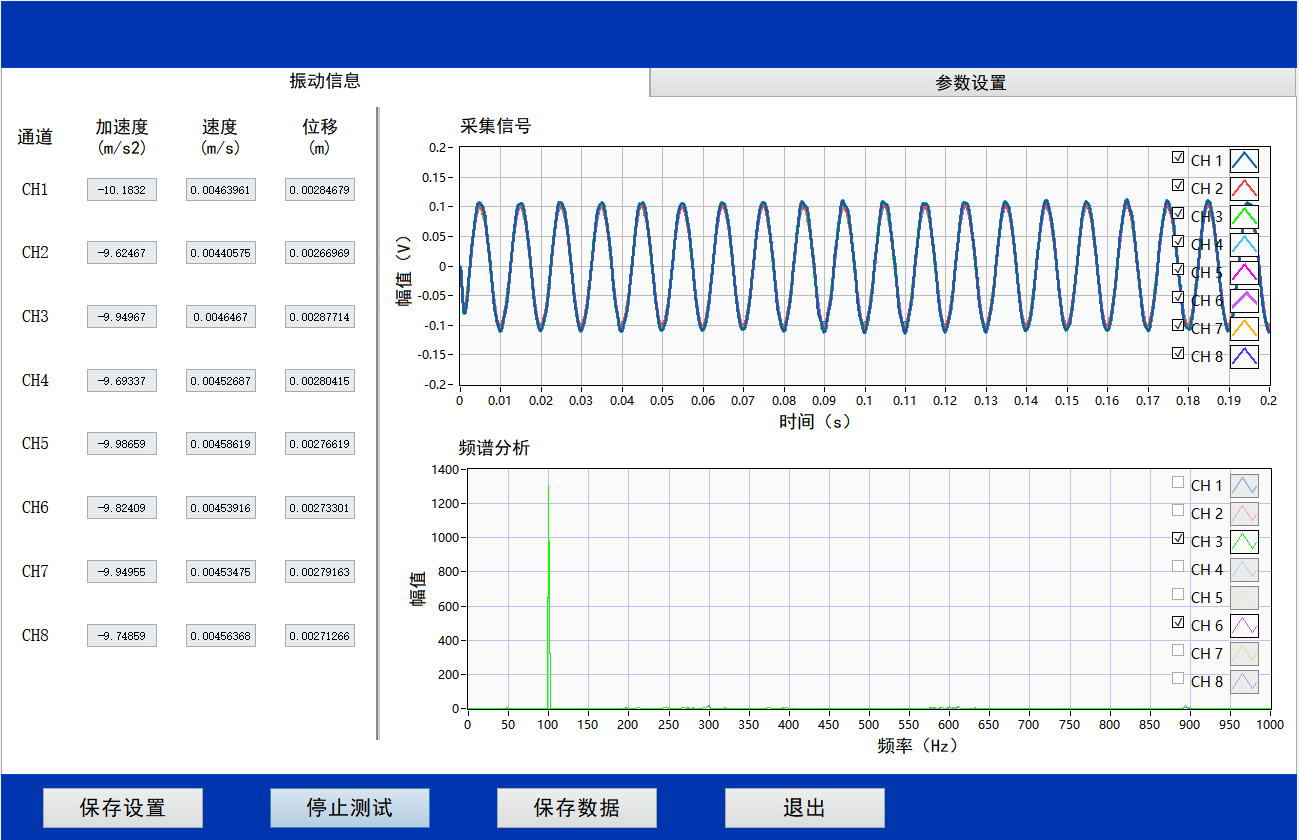Uncheck CH 7 checkbox in 采集信号 legend

coord(1178,325)
